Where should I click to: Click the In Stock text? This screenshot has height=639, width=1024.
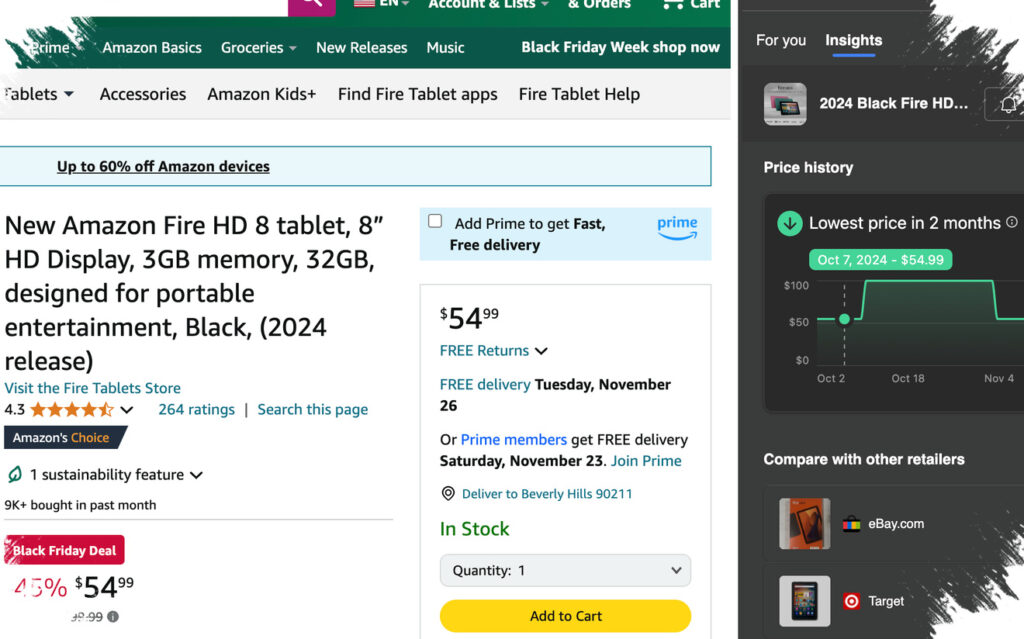pyautogui.click(x=475, y=529)
